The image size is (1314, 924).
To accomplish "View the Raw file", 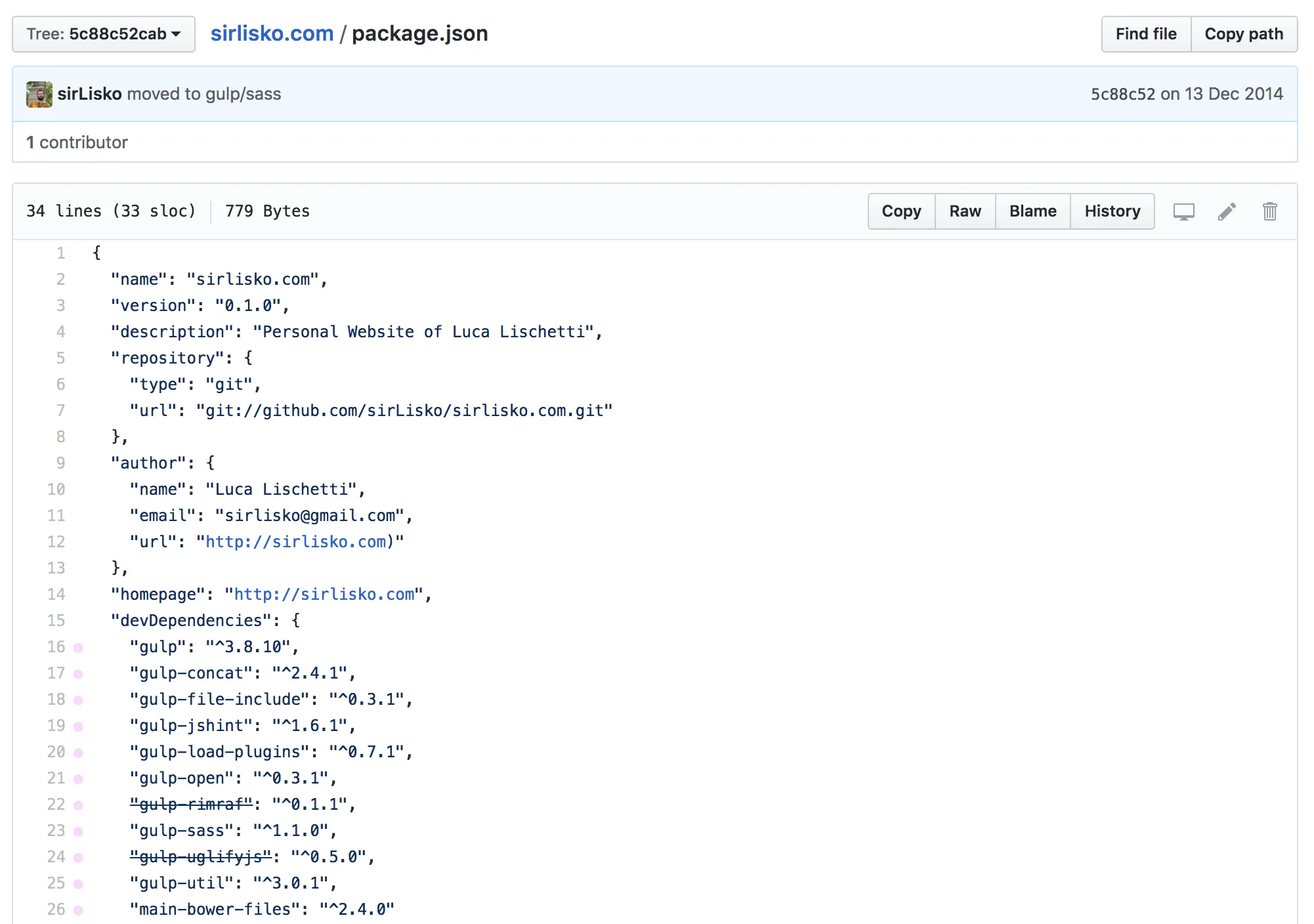I will coord(965,211).
